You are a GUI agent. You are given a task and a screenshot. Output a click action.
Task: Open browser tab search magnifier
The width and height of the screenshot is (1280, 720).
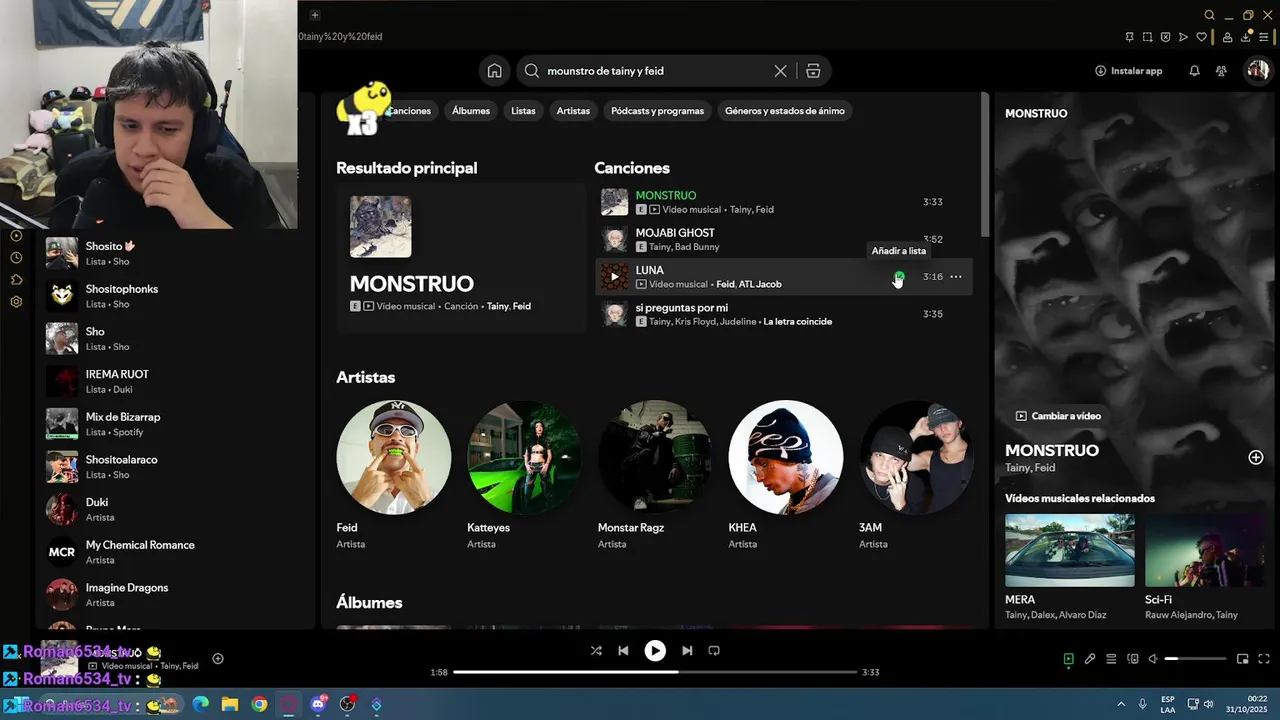coord(1209,15)
